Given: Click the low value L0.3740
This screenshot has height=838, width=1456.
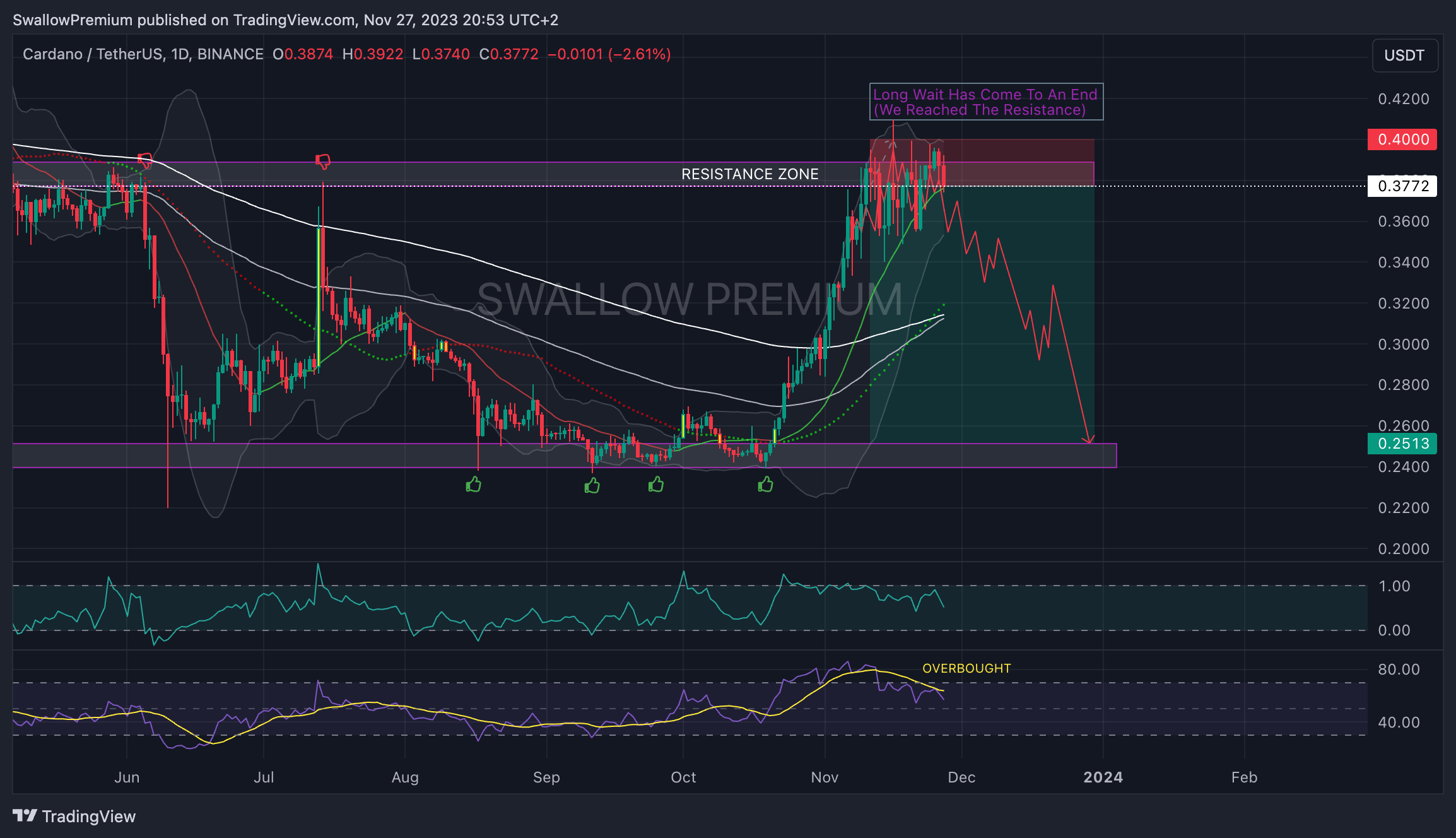Looking at the screenshot, I should pos(441,54).
